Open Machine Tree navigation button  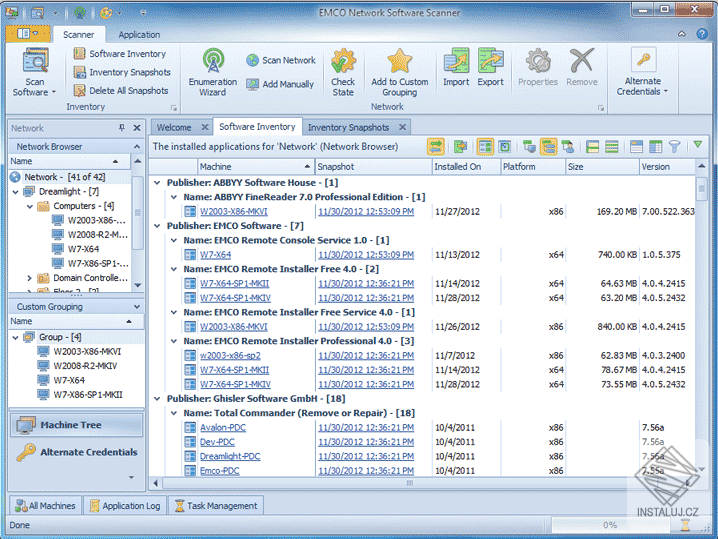(x=76, y=425)
